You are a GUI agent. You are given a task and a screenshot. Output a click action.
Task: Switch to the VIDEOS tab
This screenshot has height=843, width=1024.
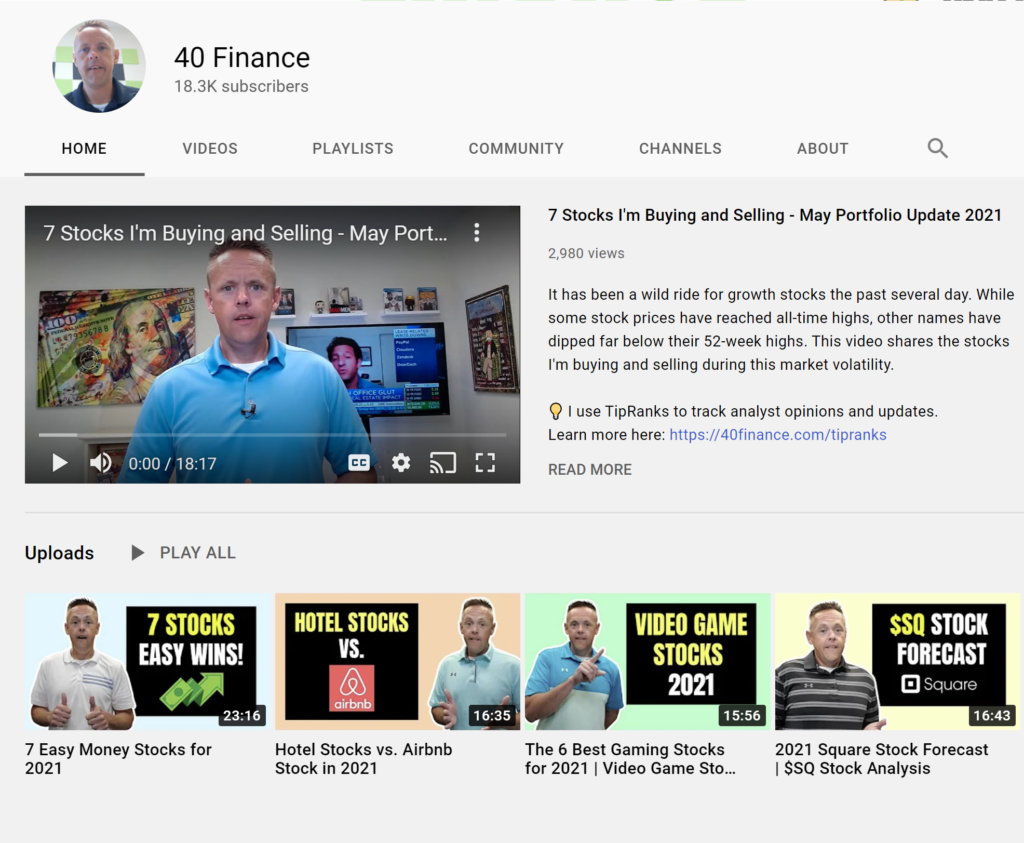pos(209,148)
